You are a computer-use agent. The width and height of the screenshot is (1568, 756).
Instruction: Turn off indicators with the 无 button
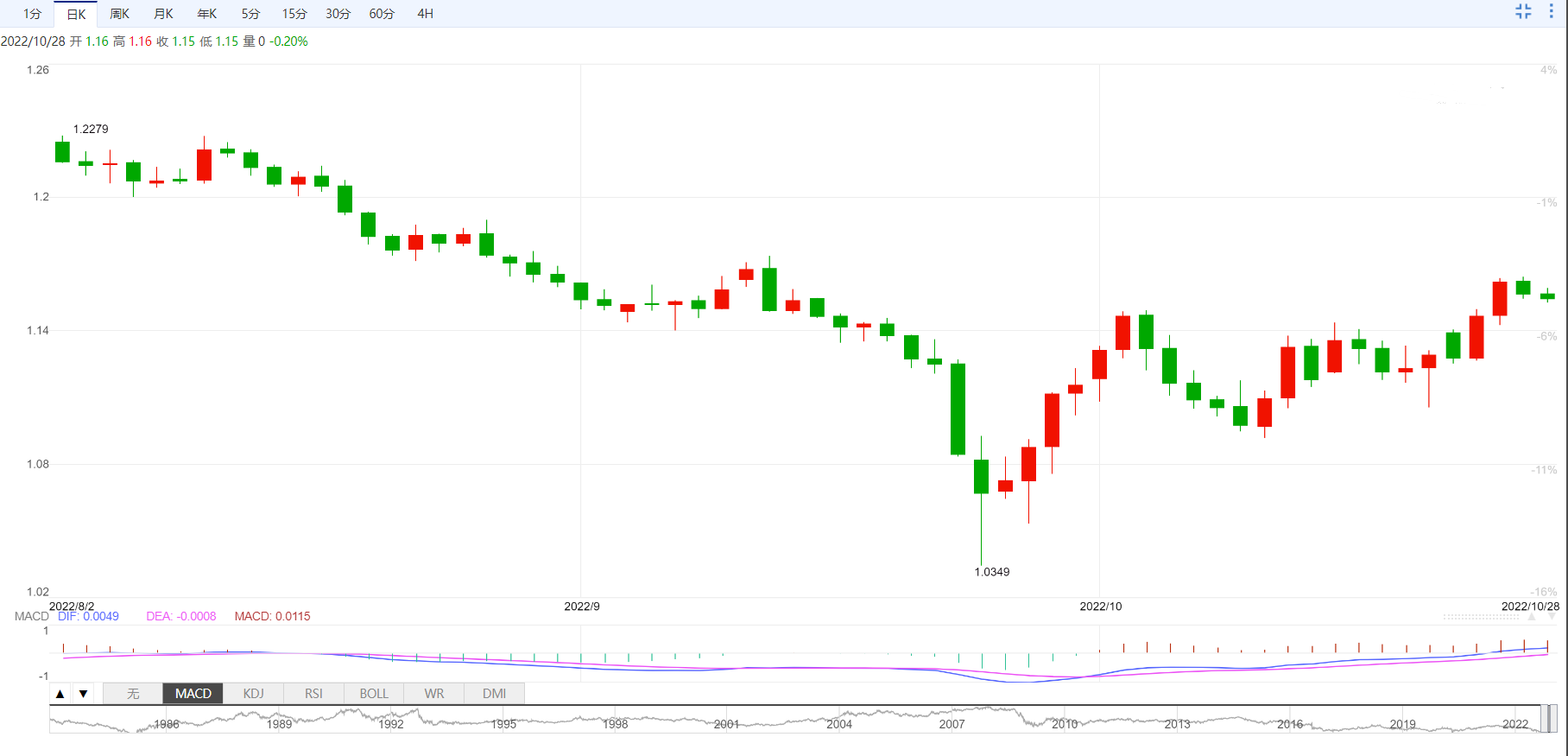133,693
